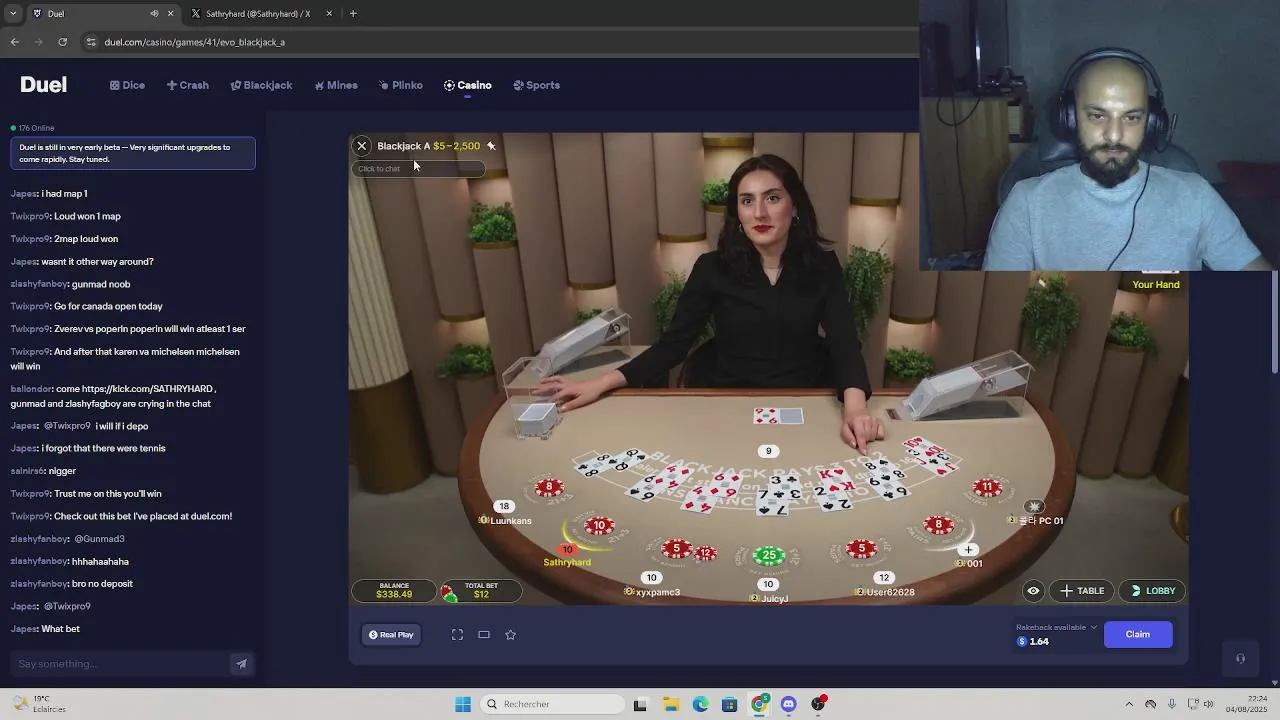Click the BALANCE $338.49 display

tap(394, 591)
